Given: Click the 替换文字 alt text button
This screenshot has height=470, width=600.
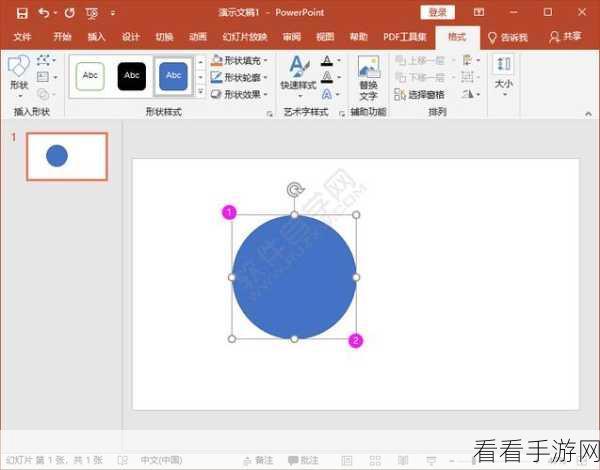Looking at the screenshot, I should (x=368, y=78).
